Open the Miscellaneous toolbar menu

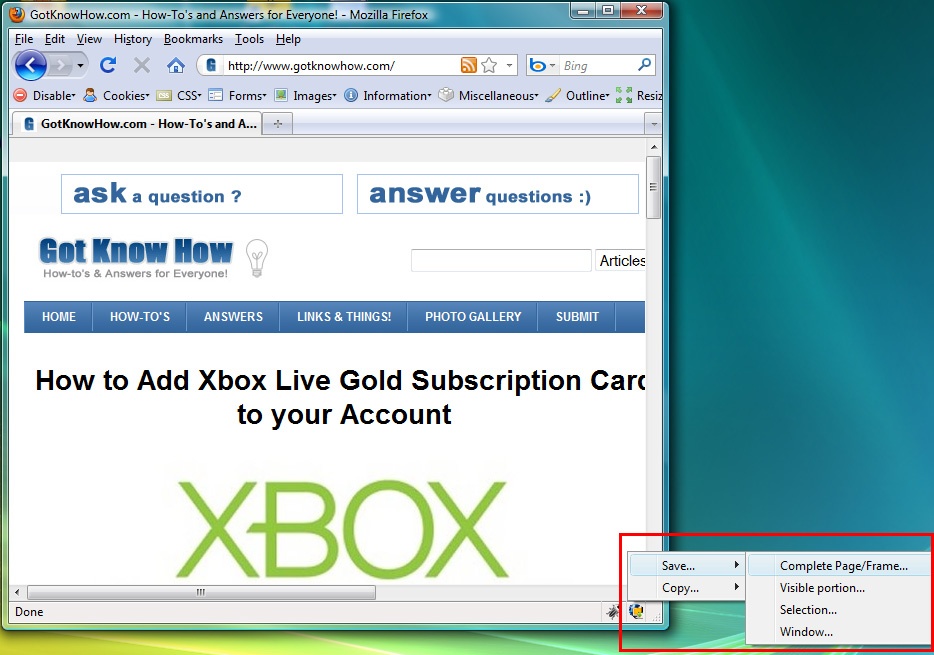click(x=489, y=95)
